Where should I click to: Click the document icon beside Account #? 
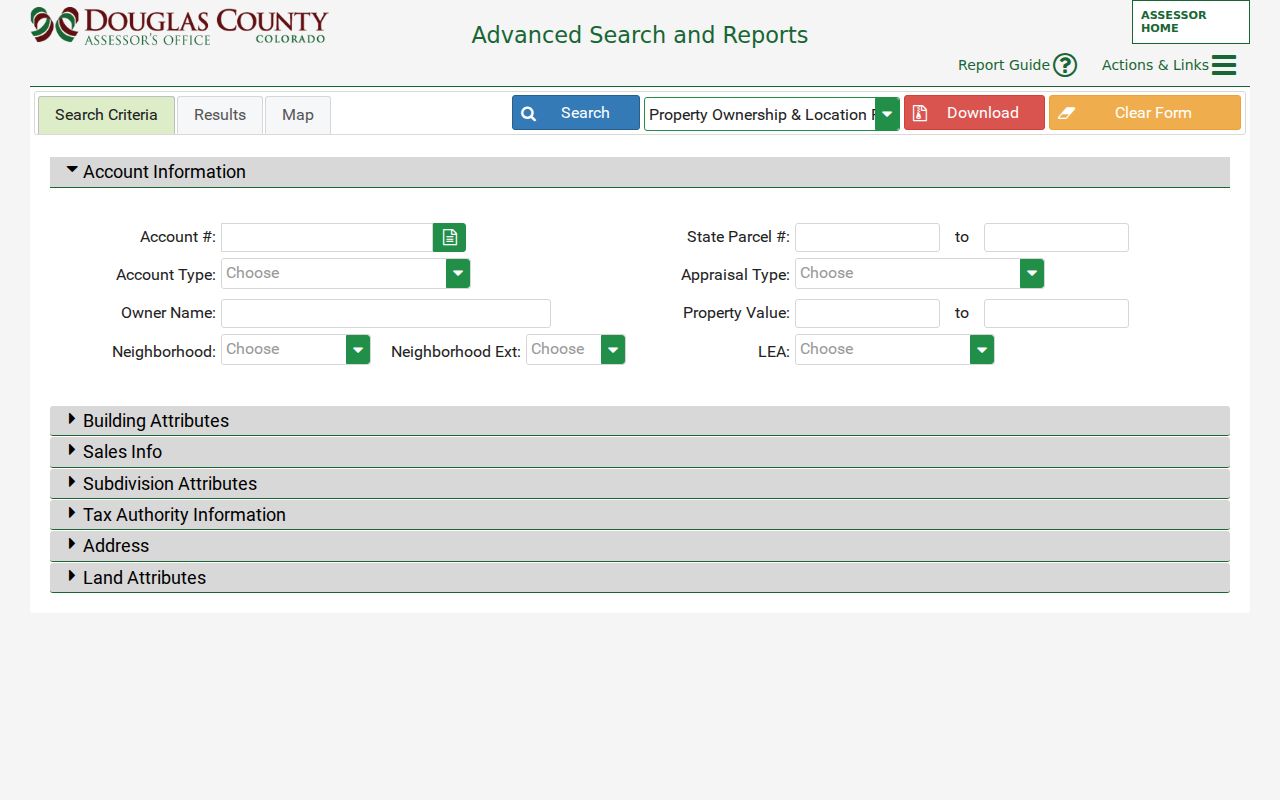(x=450, y=238)
